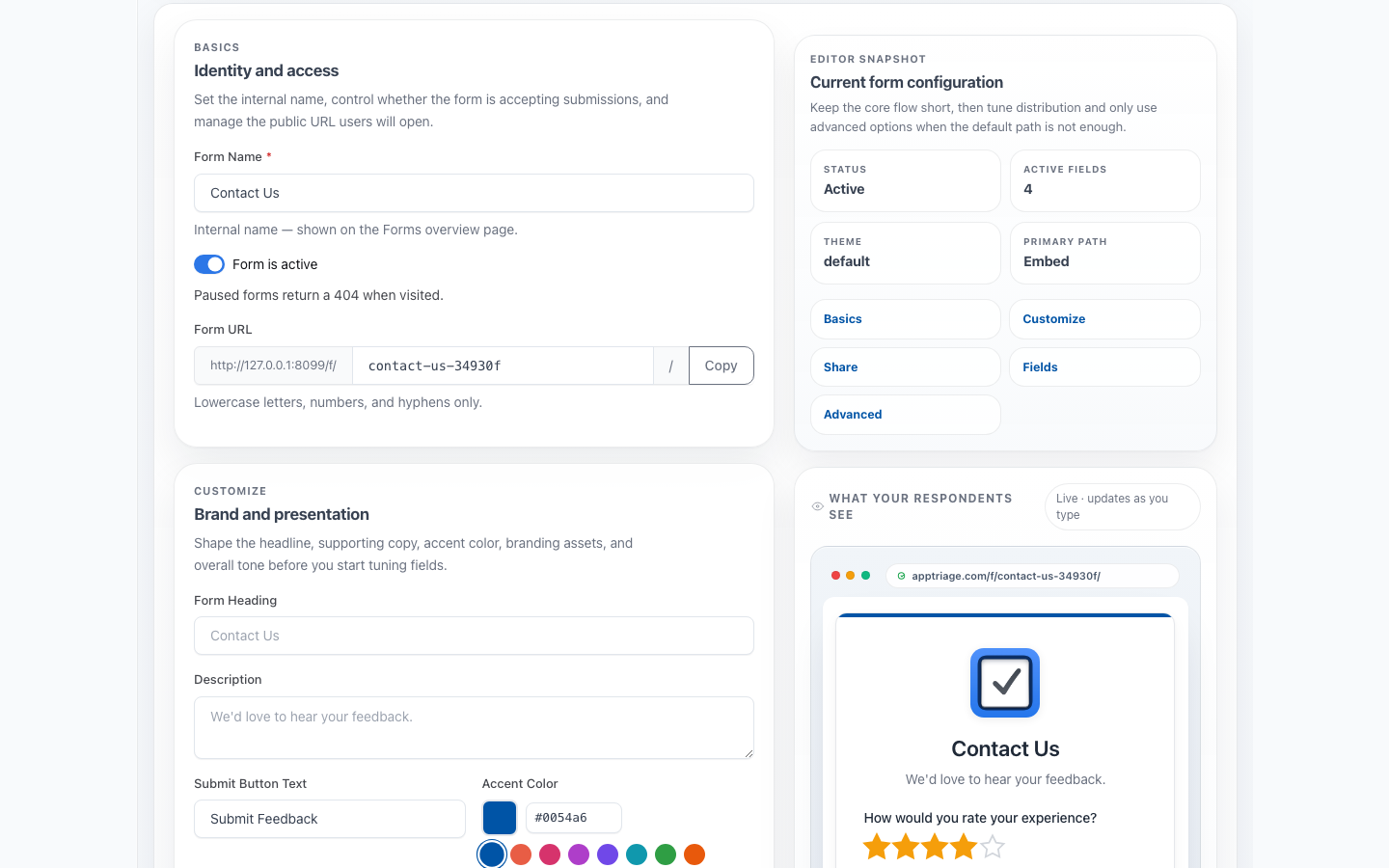Choose the blue preset accent color
Viewport: 1389px width, 868px height.
click(x=492, y=854)
